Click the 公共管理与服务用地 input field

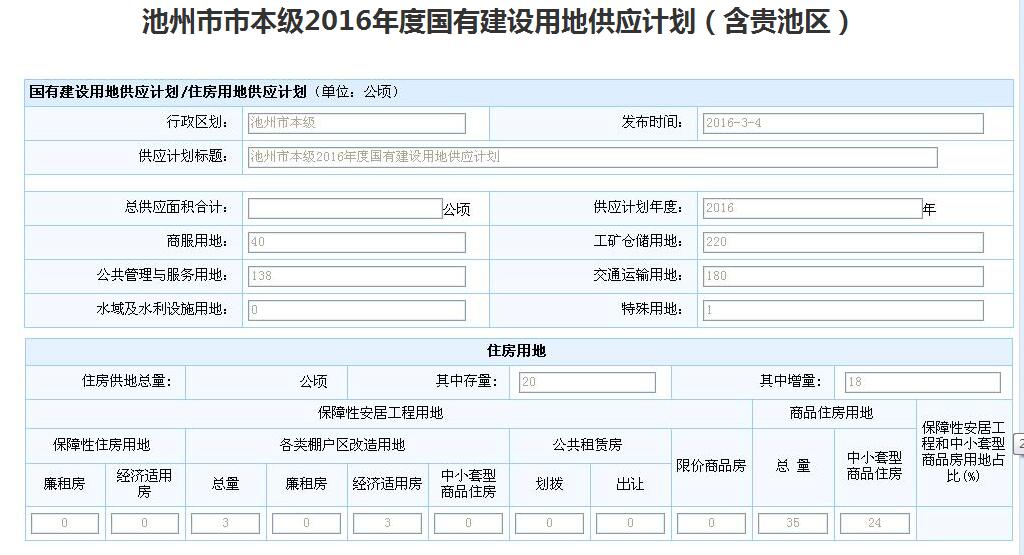click(356, 276)
